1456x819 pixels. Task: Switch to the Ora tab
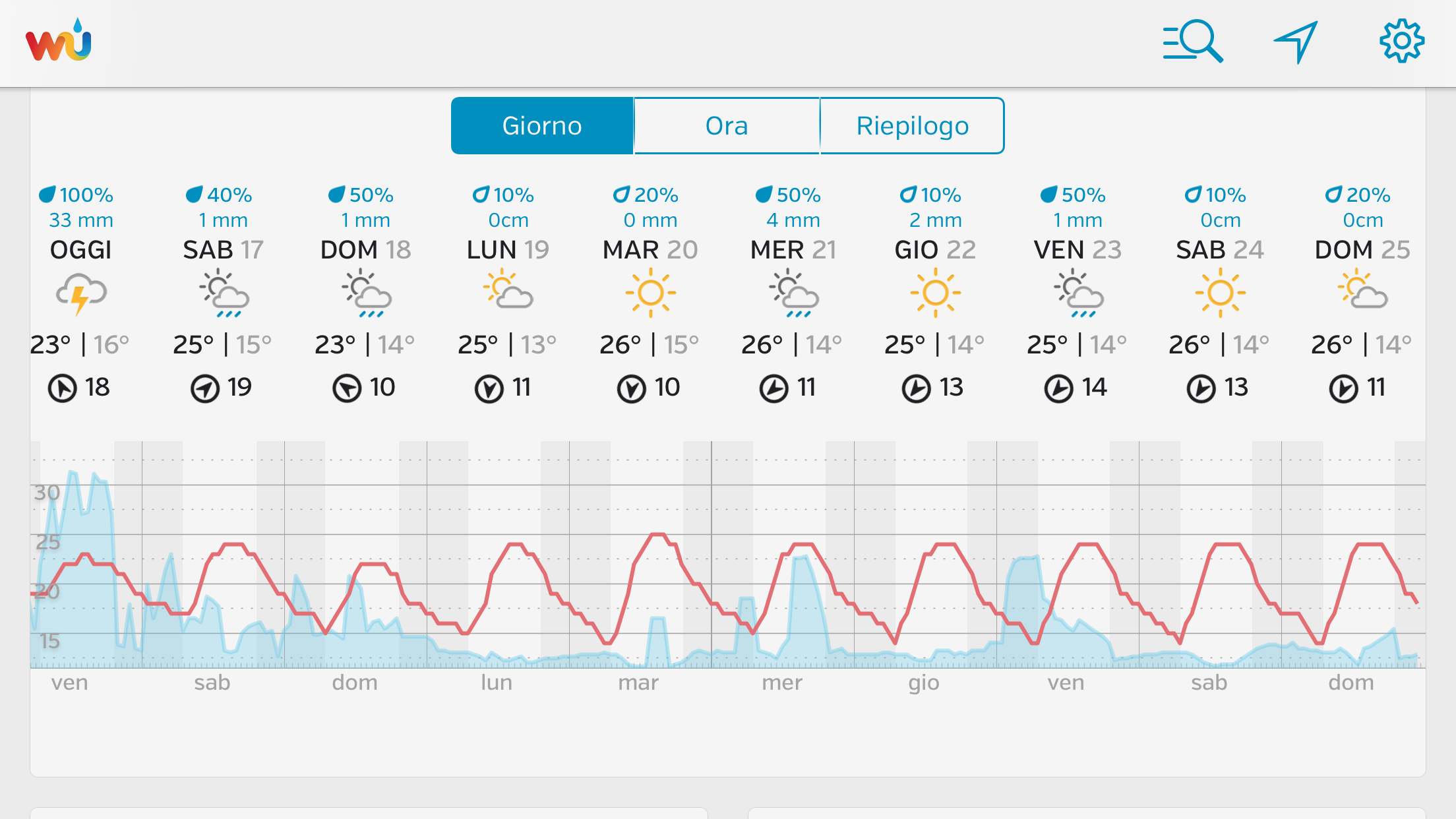(x=727, y=126)
